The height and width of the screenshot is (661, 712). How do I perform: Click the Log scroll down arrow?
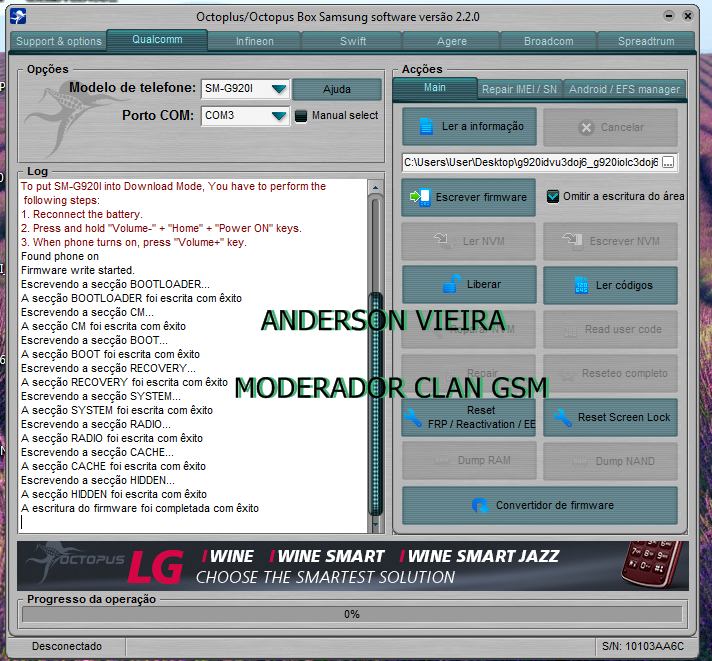point(376,525)
